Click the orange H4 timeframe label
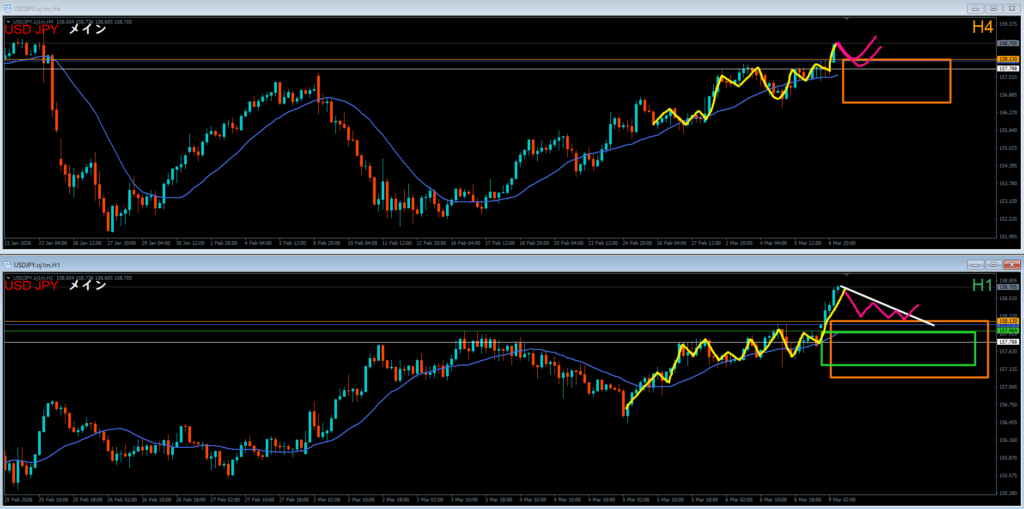Screen dimensions: 1024x509 980,29
